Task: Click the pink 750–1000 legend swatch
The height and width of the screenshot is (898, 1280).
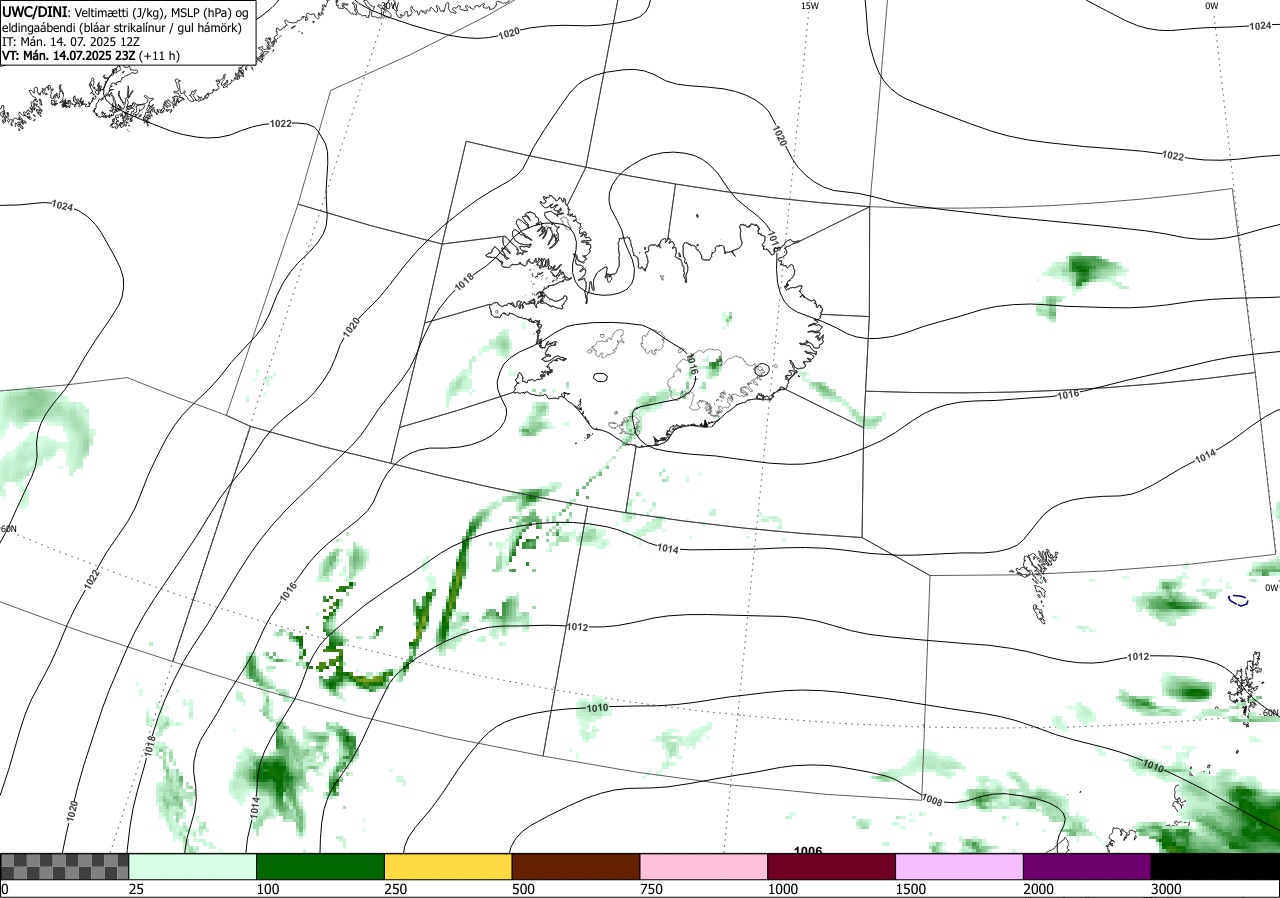Action: coord(704,866)
